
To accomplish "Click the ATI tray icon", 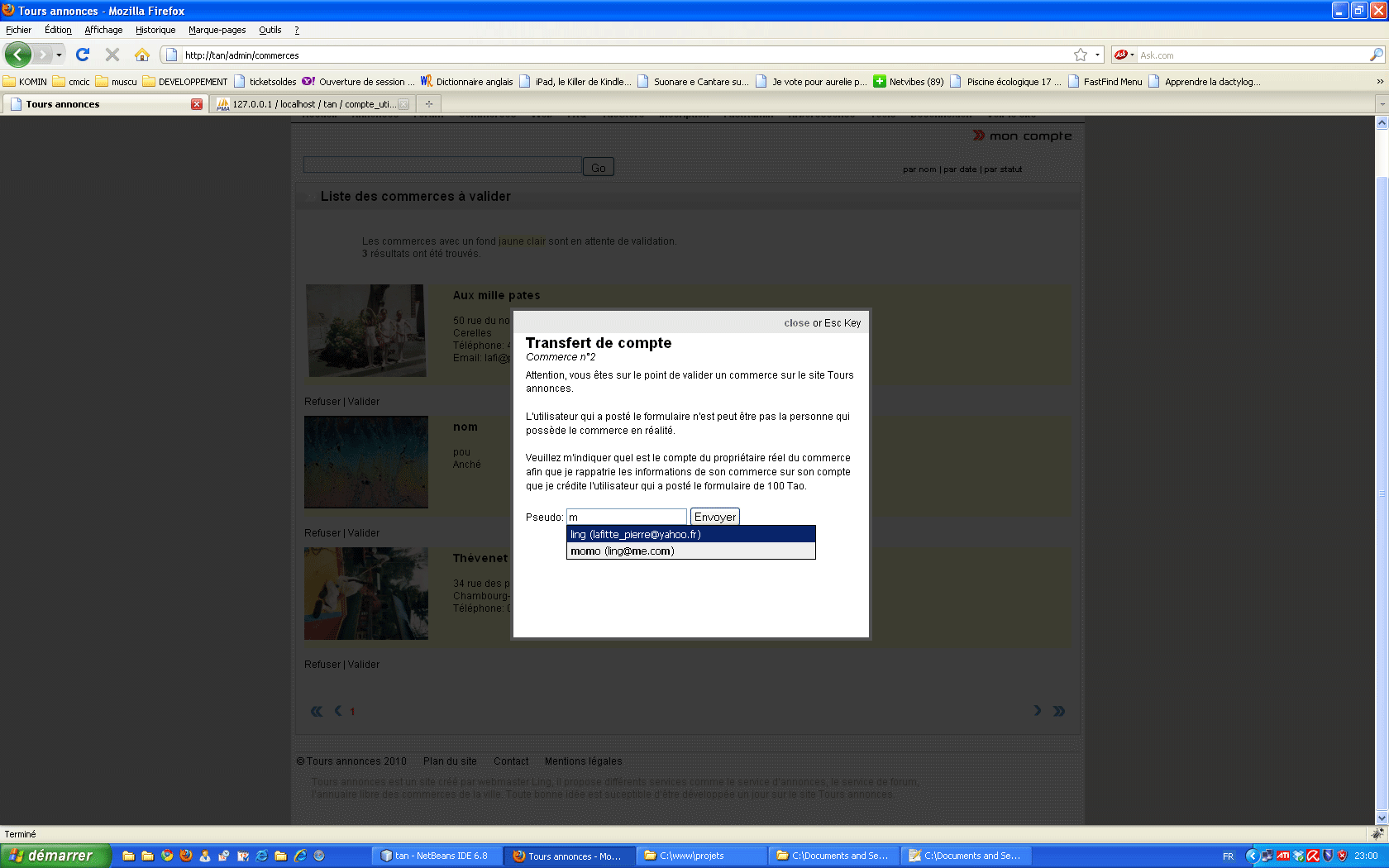I will coord(1282,856).
